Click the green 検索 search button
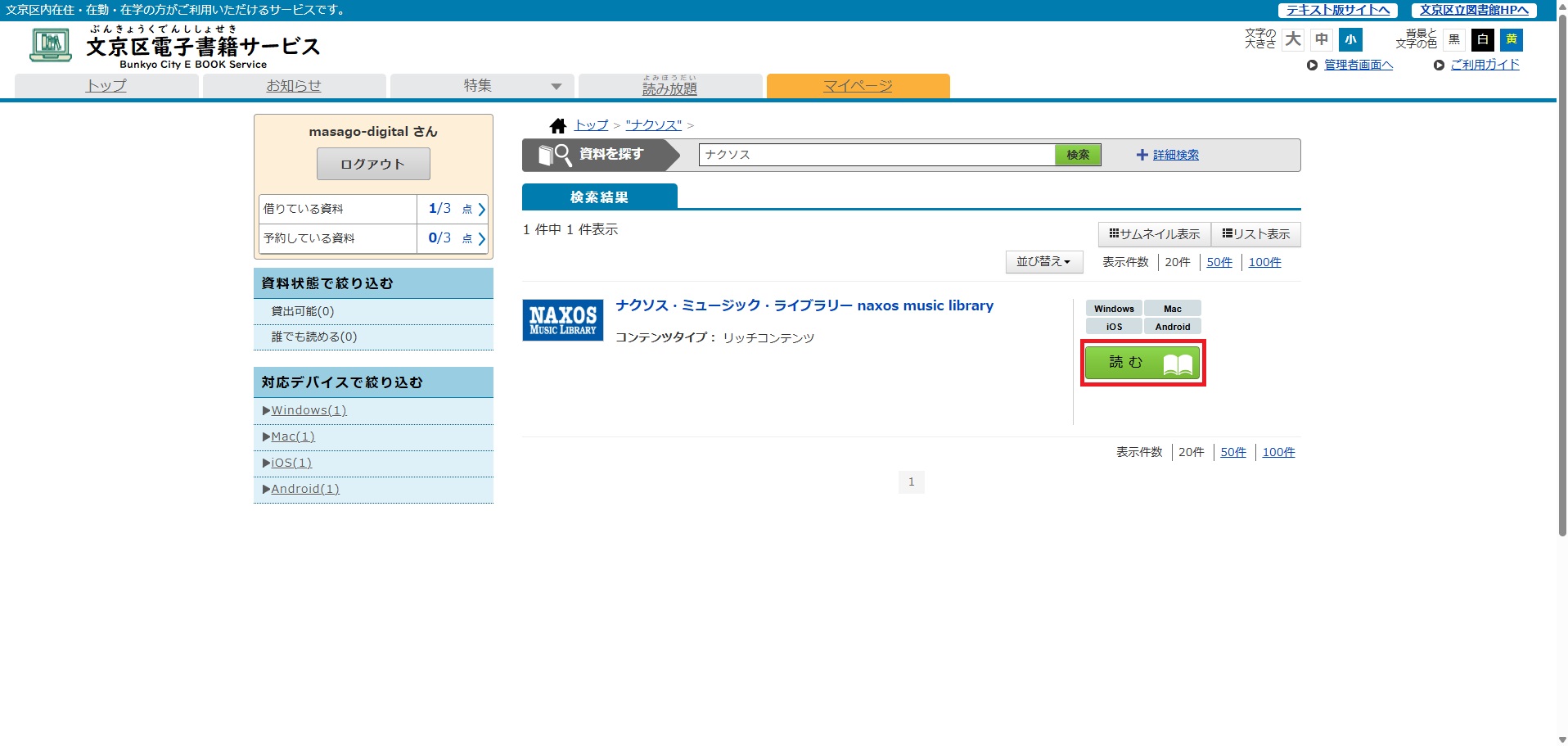The width and height of the screenshot is (1568, 746). pyautogui.click(x=1078, y=155)
